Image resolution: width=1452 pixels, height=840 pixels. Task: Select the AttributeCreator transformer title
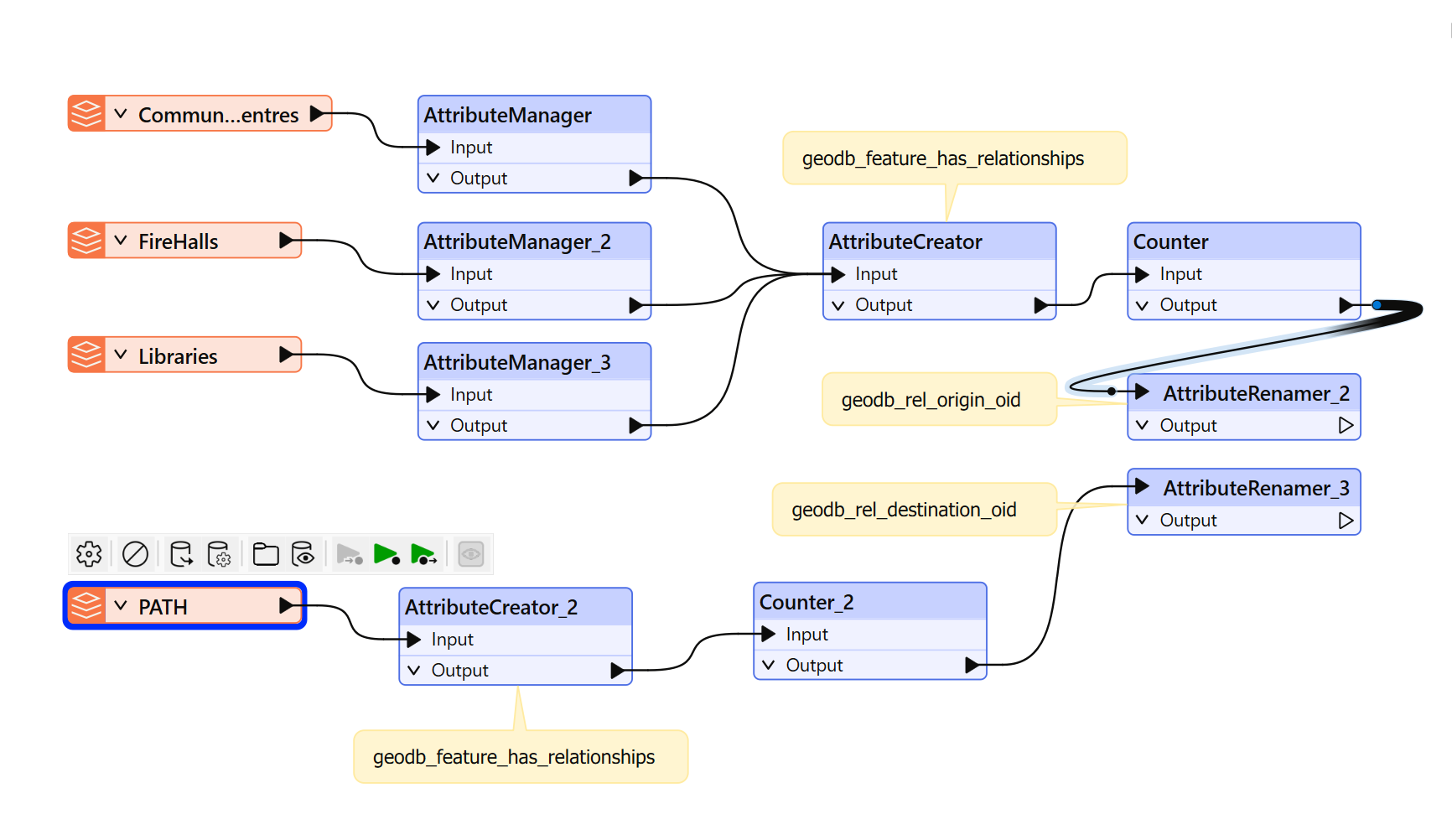tap(905, 241)
